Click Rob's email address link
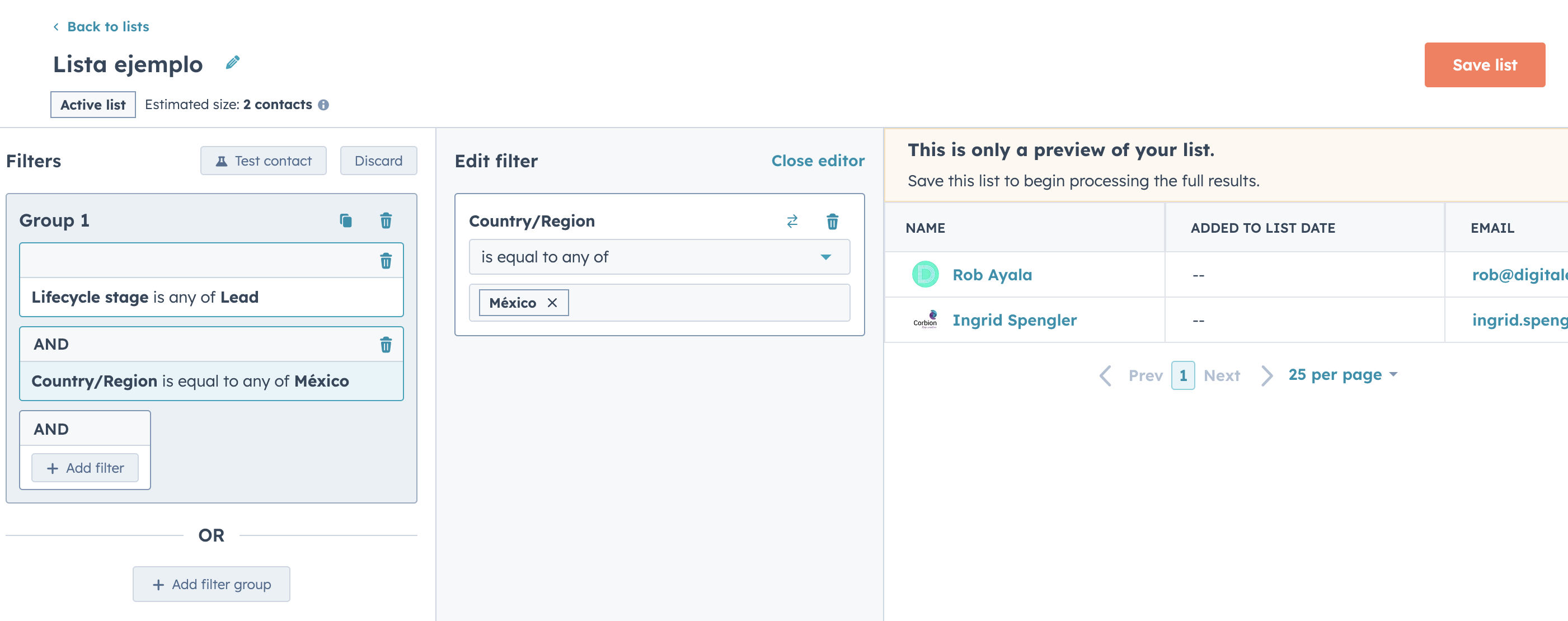The width and height of the screenshot is (1568, 621). click(1519, 275)
